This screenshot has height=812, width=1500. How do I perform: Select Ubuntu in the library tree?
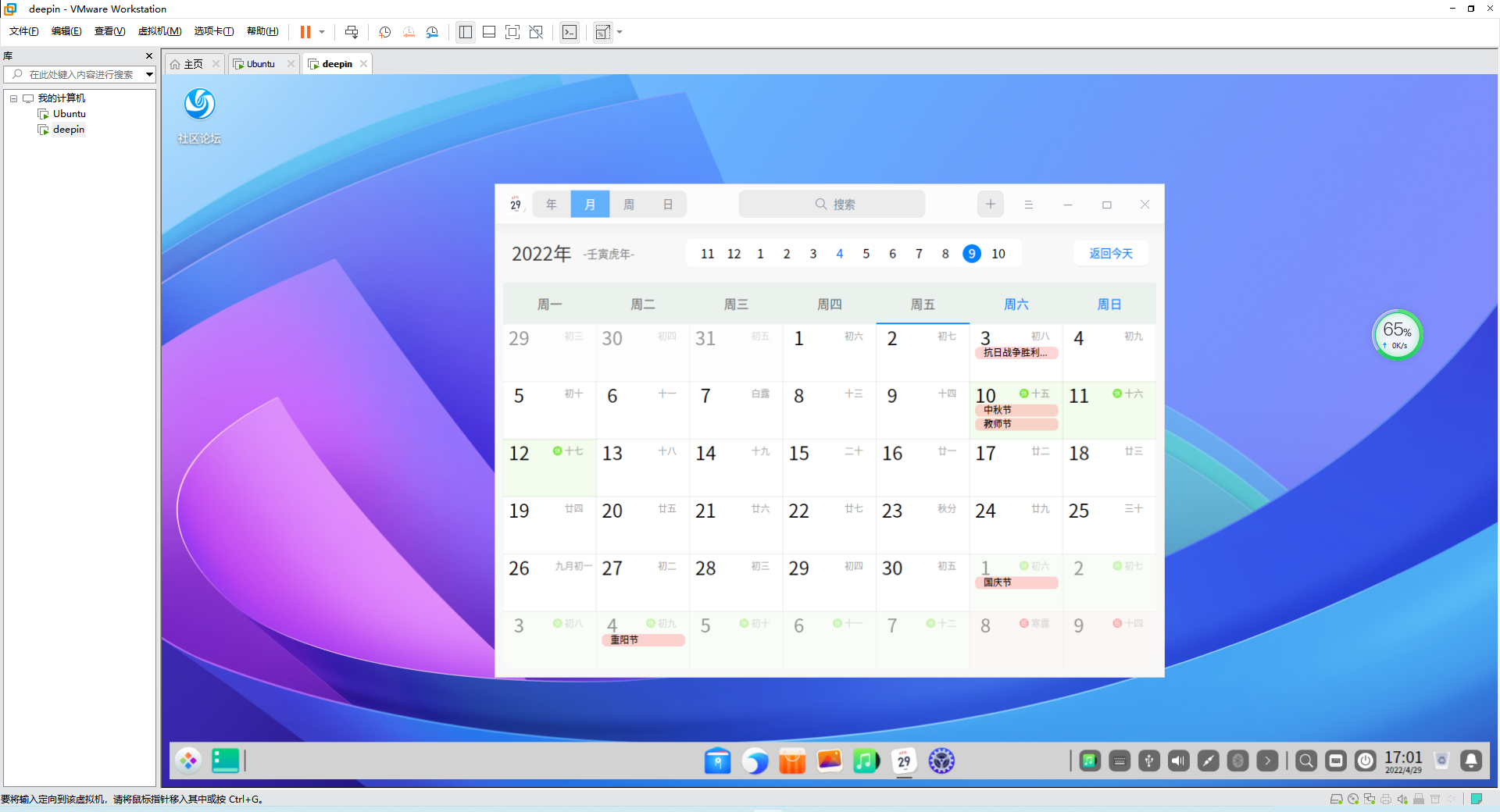point(69,114)
